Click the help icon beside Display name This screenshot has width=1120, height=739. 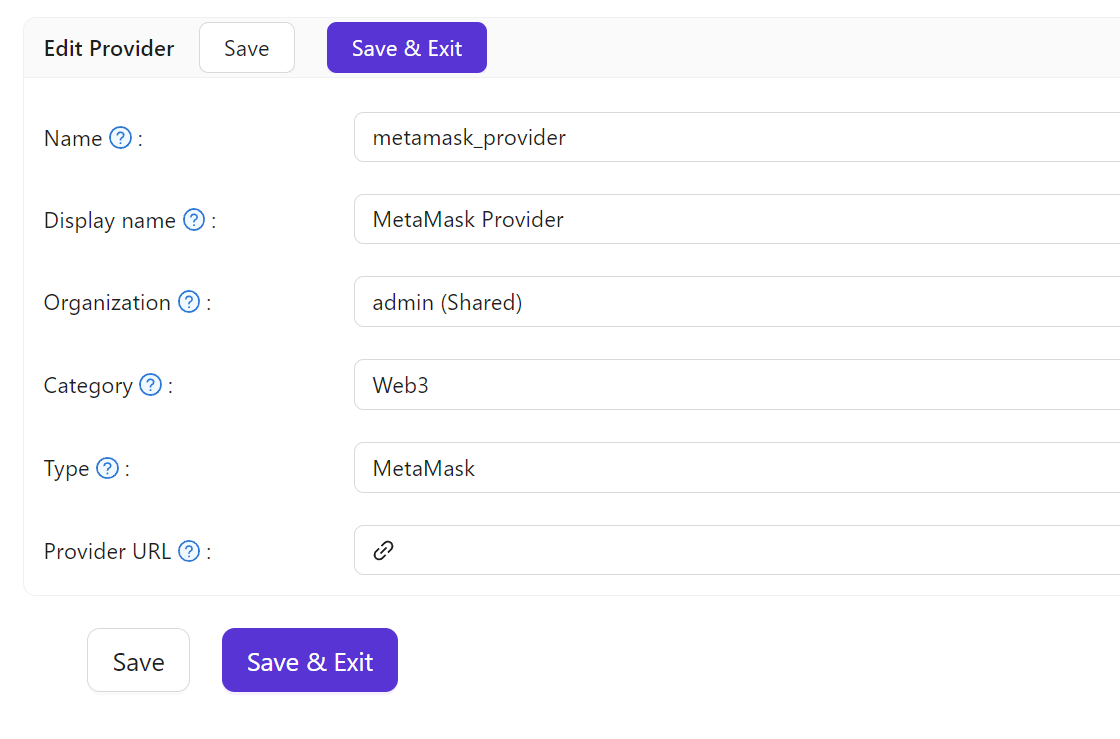(x=193, y=219)
